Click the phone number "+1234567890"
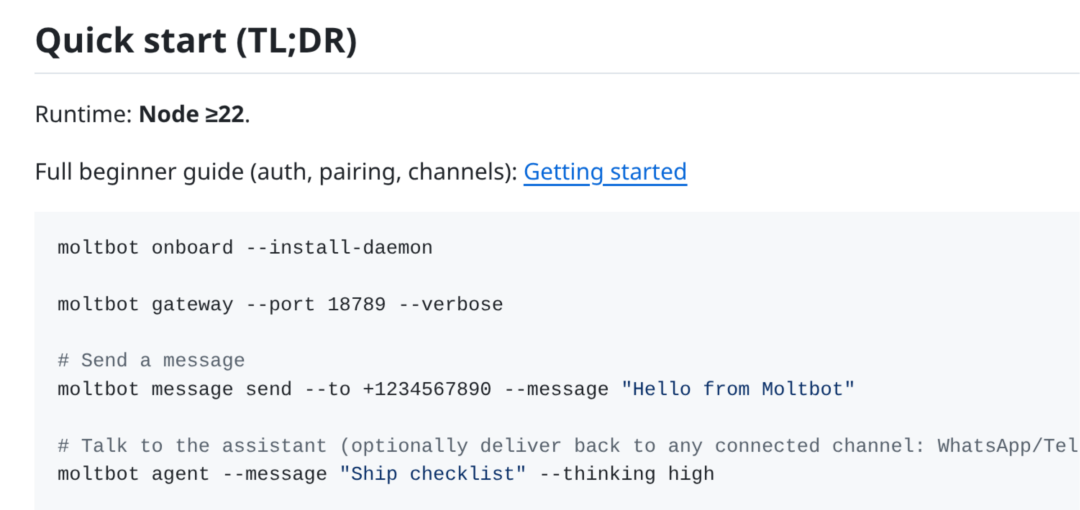This screenshot has height=510, width=1080. (x=427, y=389)
